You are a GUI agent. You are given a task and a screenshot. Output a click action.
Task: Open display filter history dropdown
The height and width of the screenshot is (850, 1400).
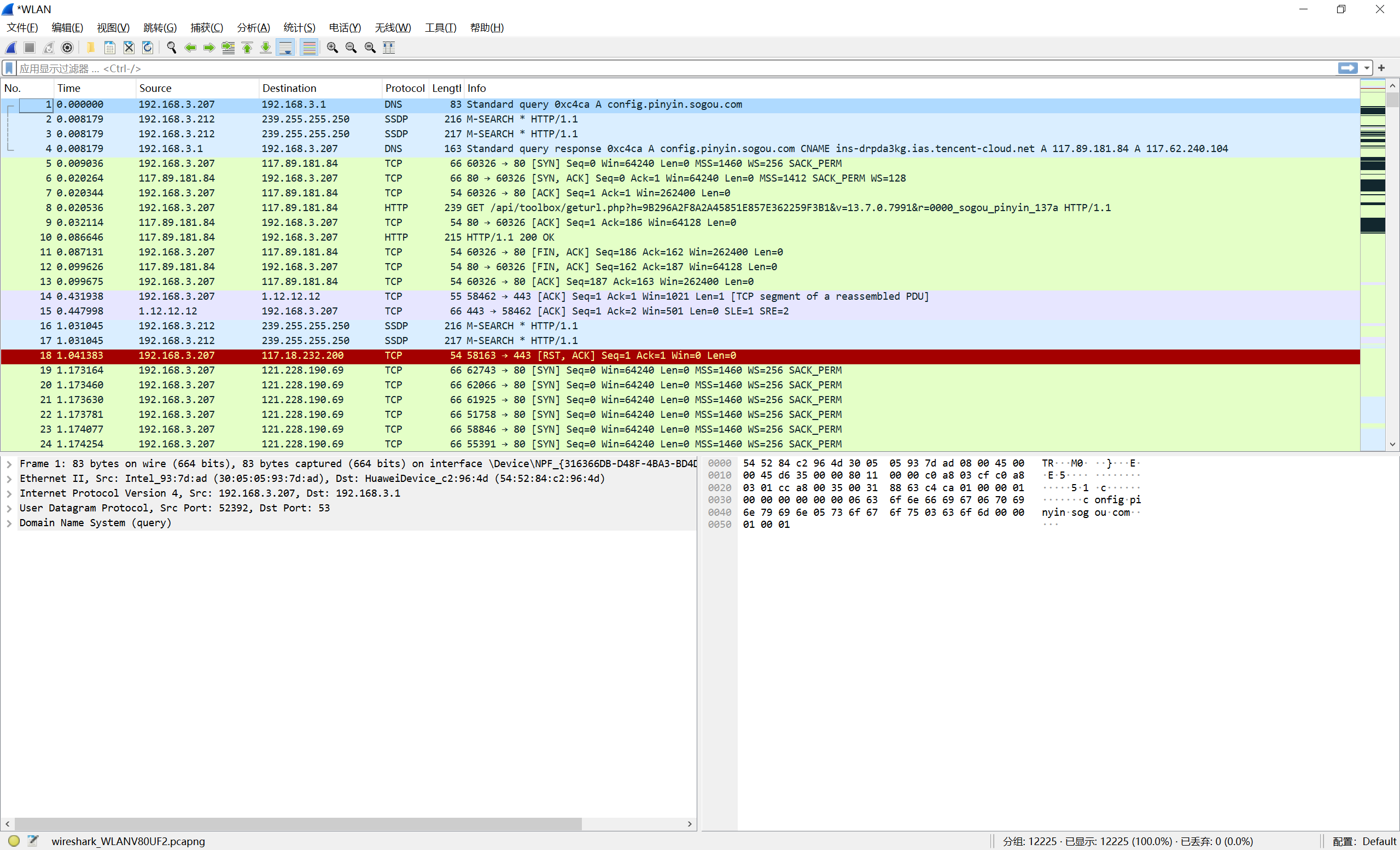[x=1367, y=68]
